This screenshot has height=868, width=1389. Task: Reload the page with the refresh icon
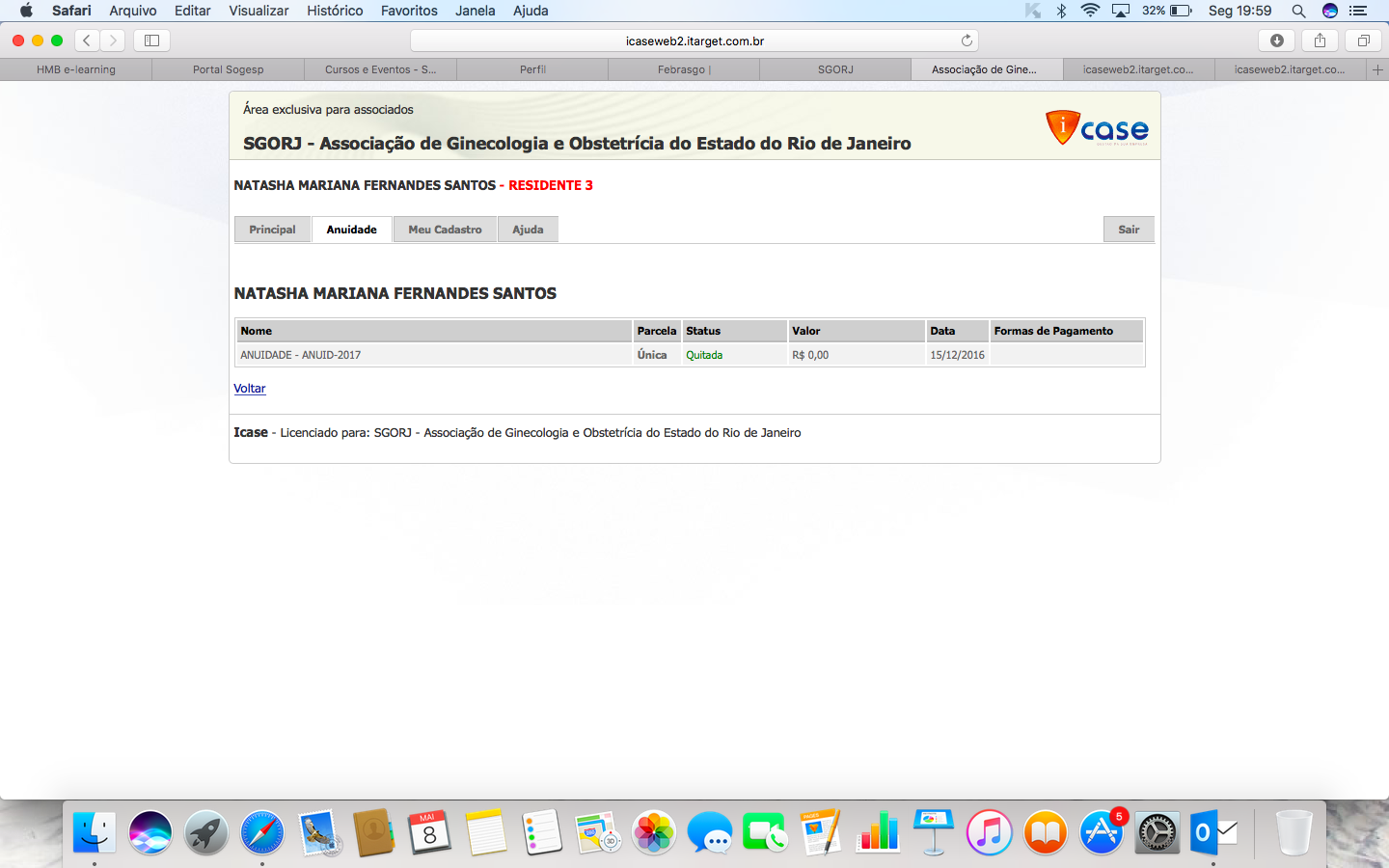[967, 41]
